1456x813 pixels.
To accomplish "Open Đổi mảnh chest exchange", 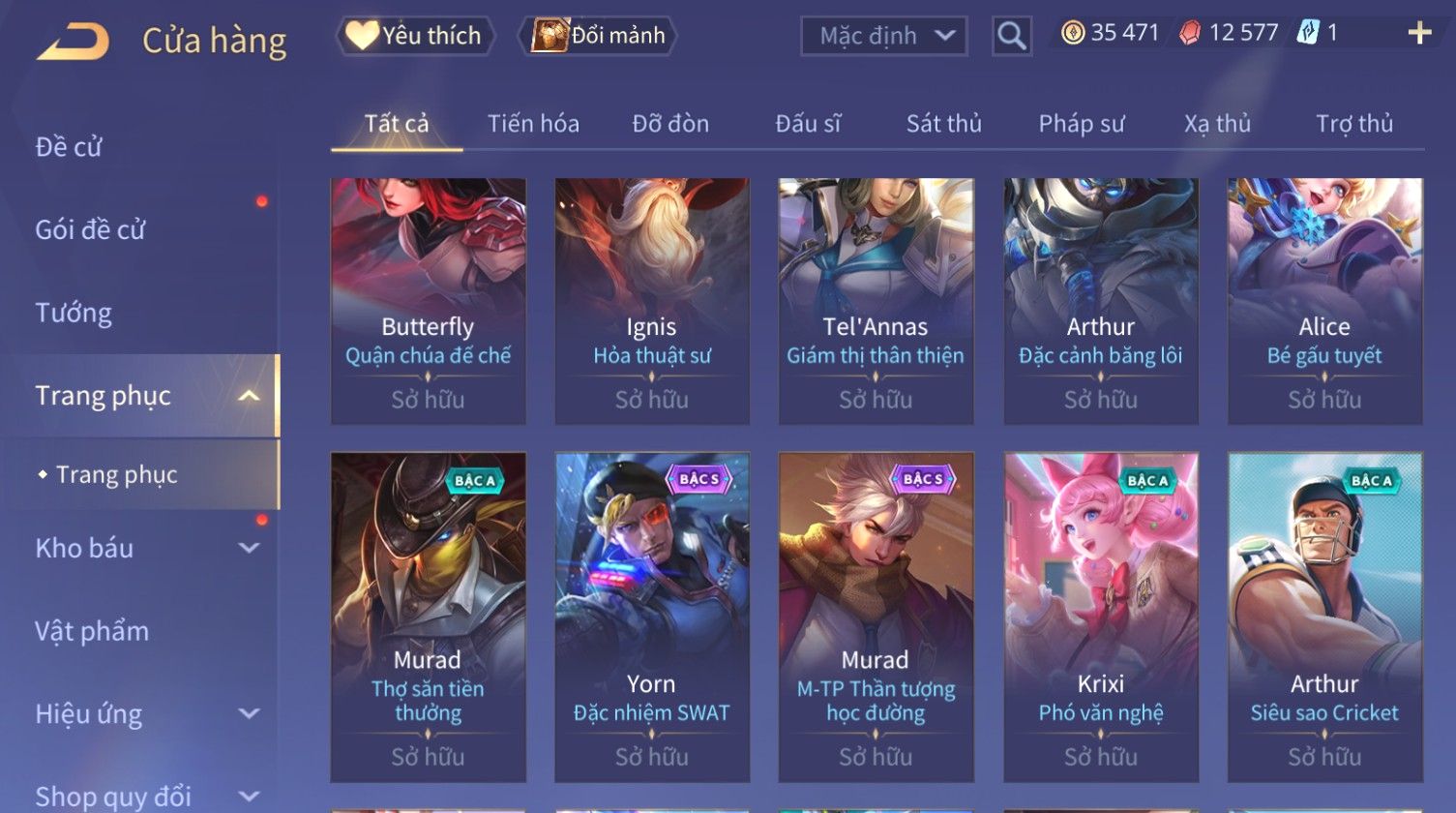I will 597,36.
